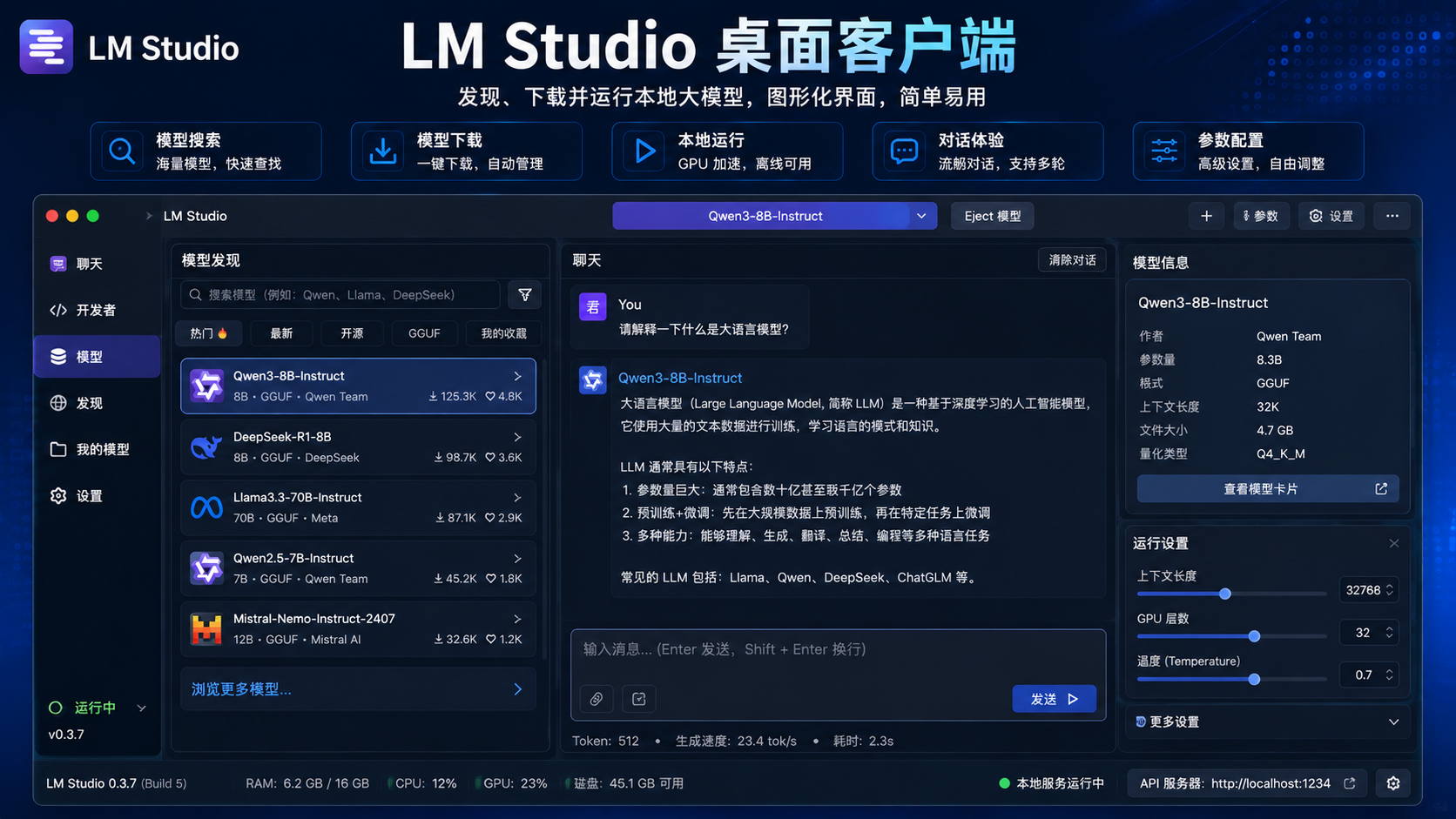
Task: Open the loaded model dropdown Qwen3-8B-Instruct
Action: [x=775, y=216]
